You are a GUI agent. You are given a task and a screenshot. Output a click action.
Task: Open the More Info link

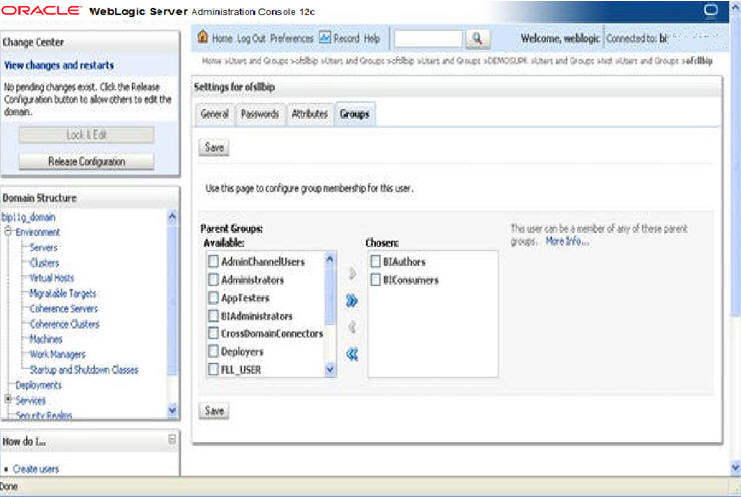[x=567, y=241]
